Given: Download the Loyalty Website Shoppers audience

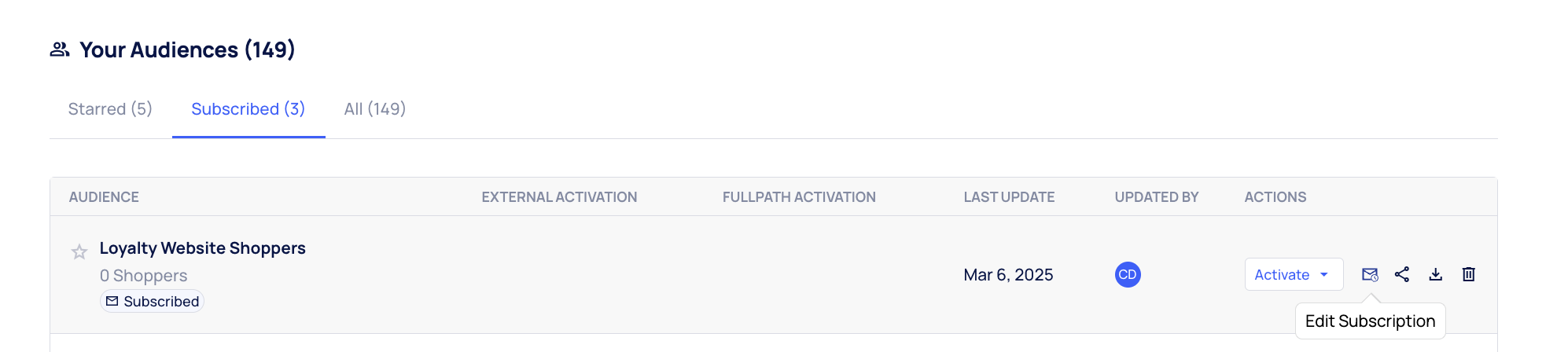Looking at the screenshot, I should [x=1435, y=274].
